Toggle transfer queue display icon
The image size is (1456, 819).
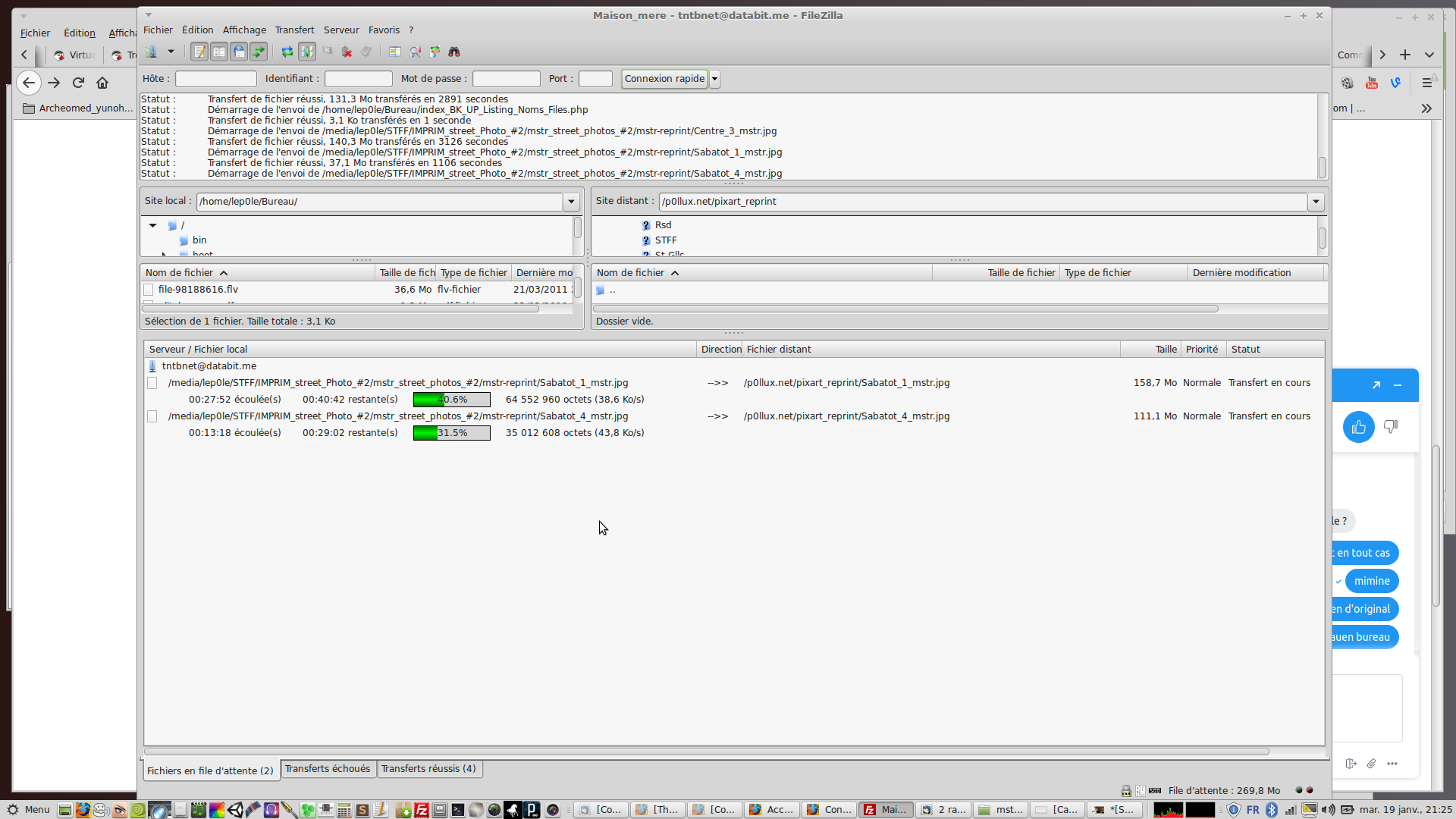(259, 52)
